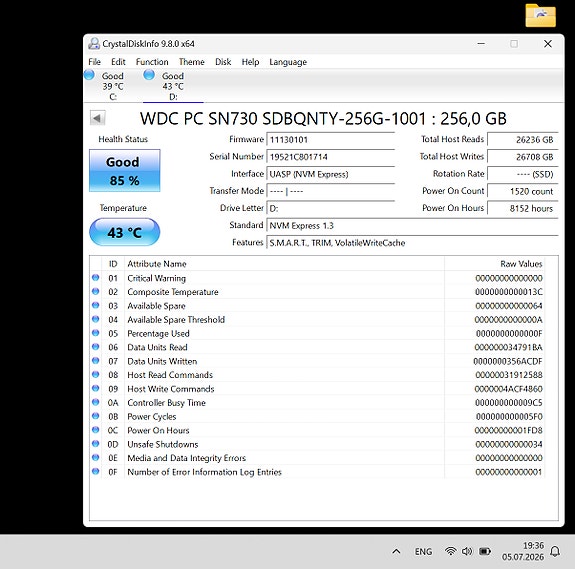Click the 43 °C temperature button

pyautogui.click(x=124, y=232)
